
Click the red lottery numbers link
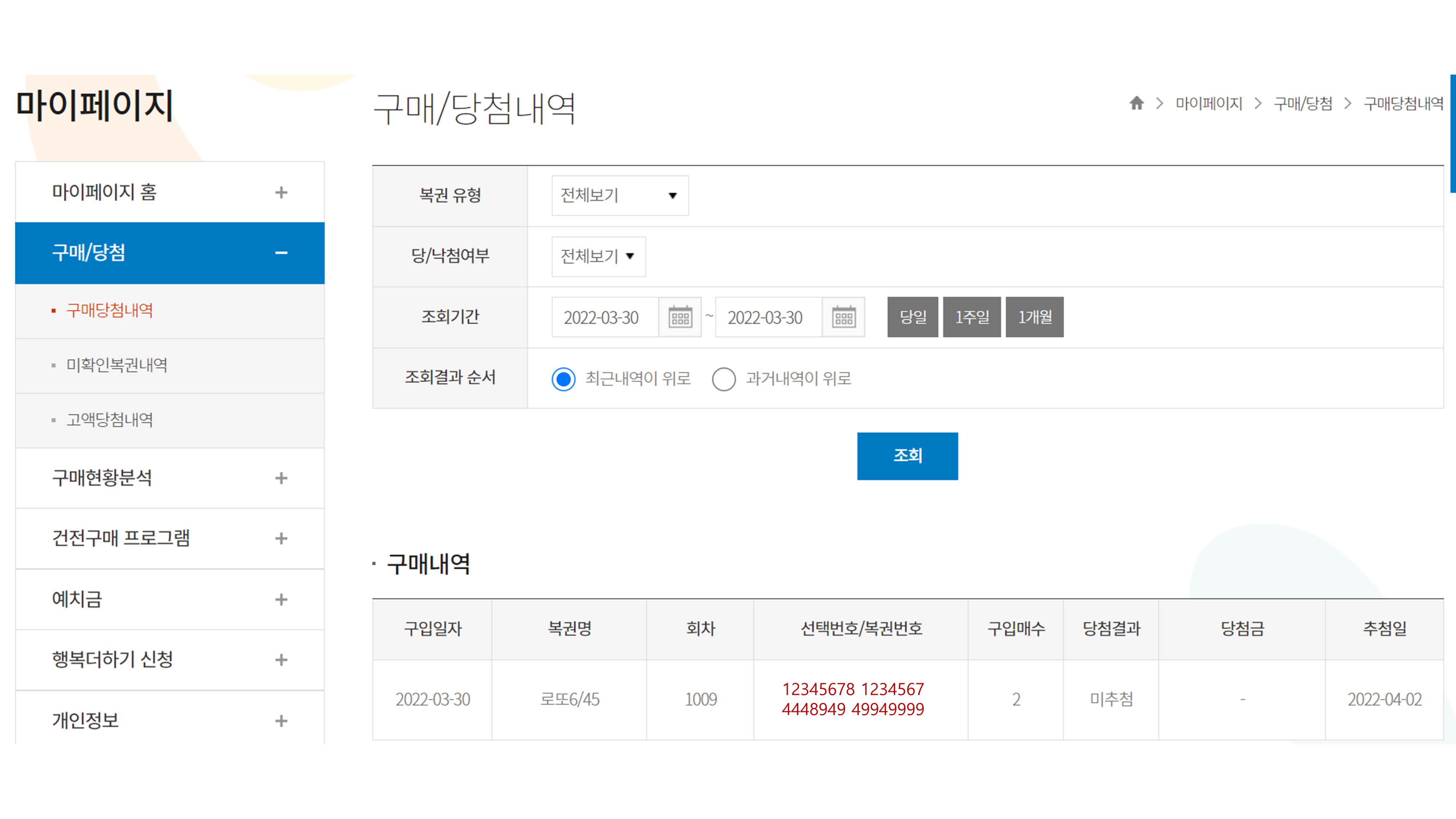852,699
